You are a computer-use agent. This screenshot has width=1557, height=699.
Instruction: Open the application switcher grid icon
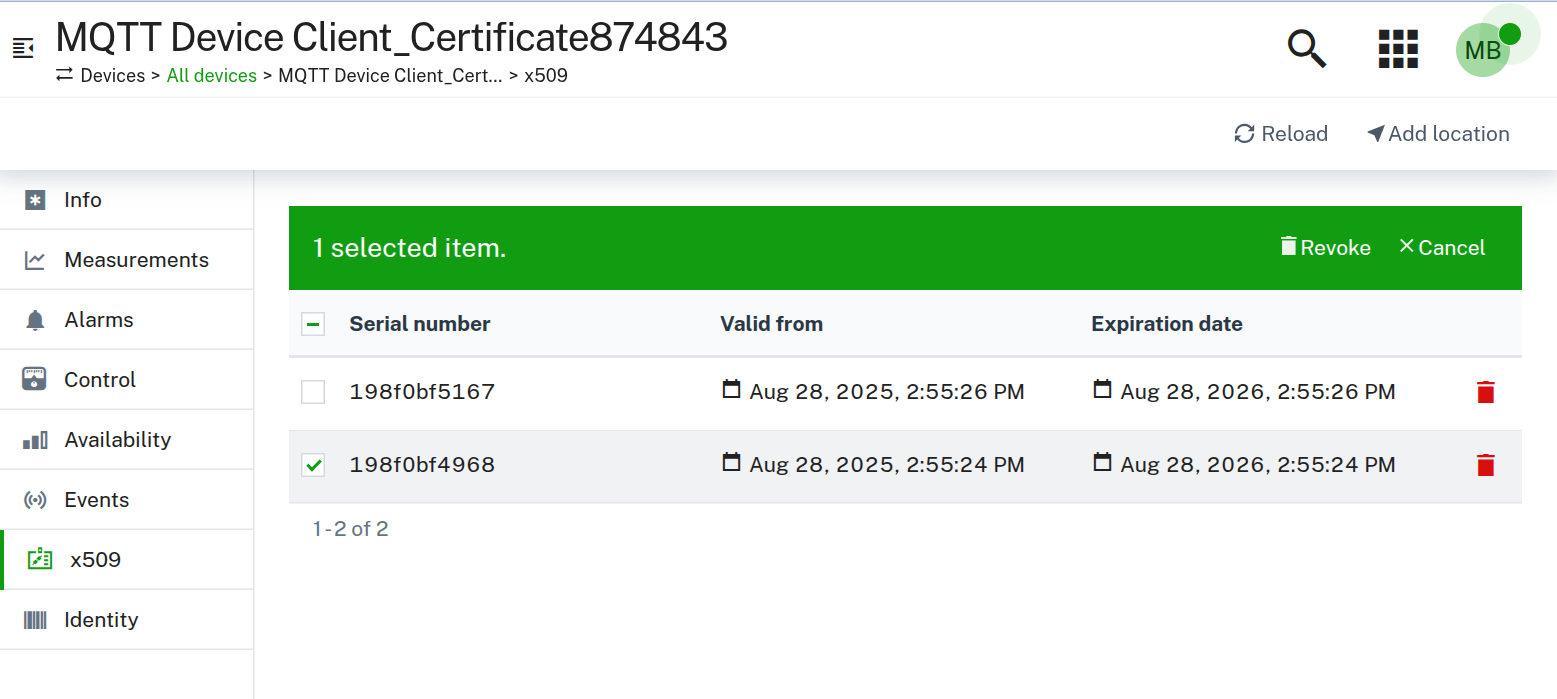tap(1397, 48)
